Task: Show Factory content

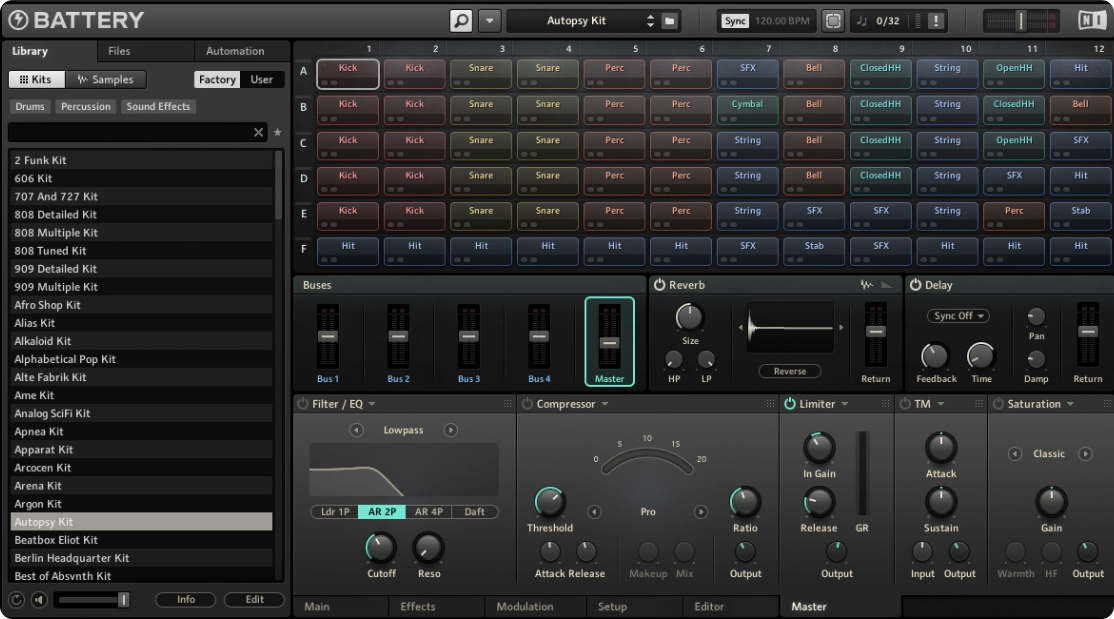Action: click(217, 80)
